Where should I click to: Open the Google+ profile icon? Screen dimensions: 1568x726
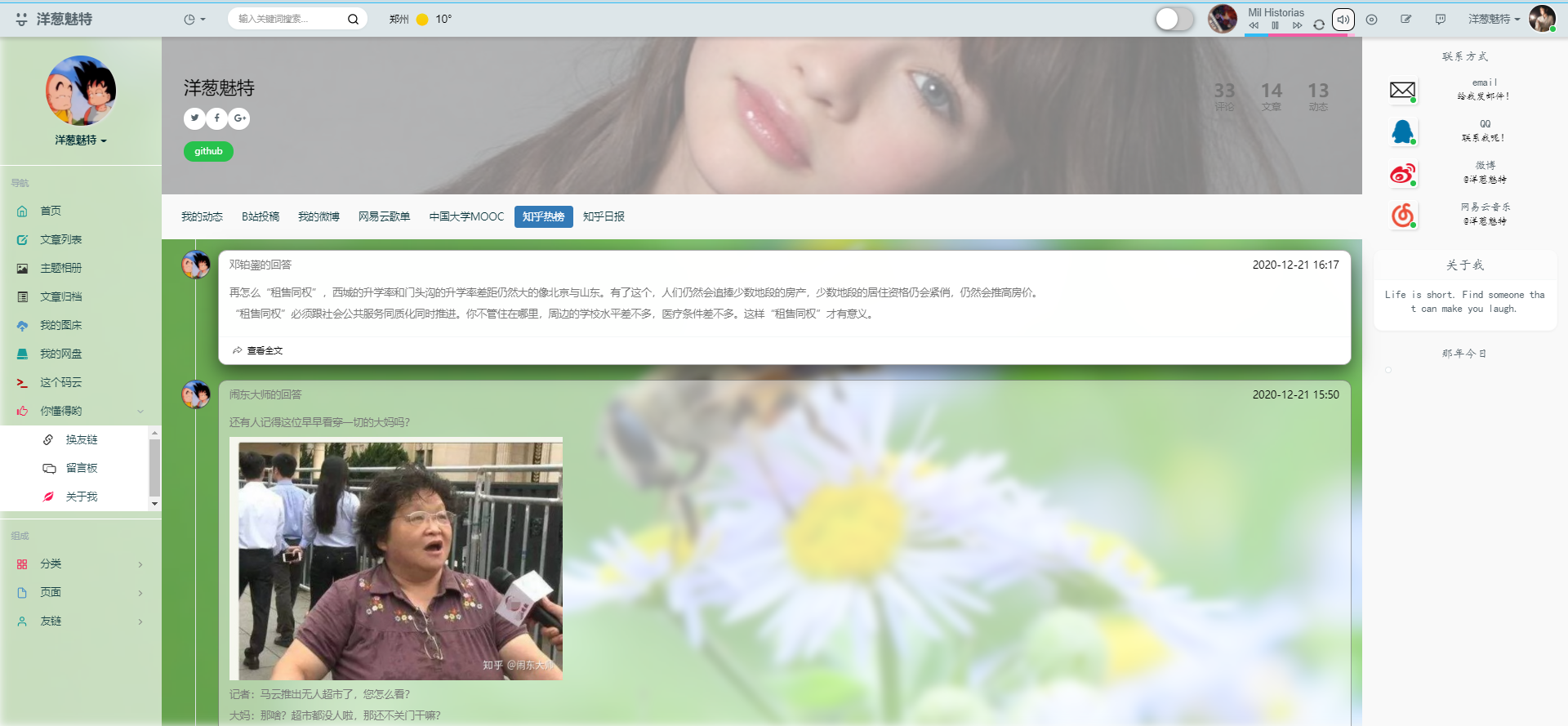point(239,118)
